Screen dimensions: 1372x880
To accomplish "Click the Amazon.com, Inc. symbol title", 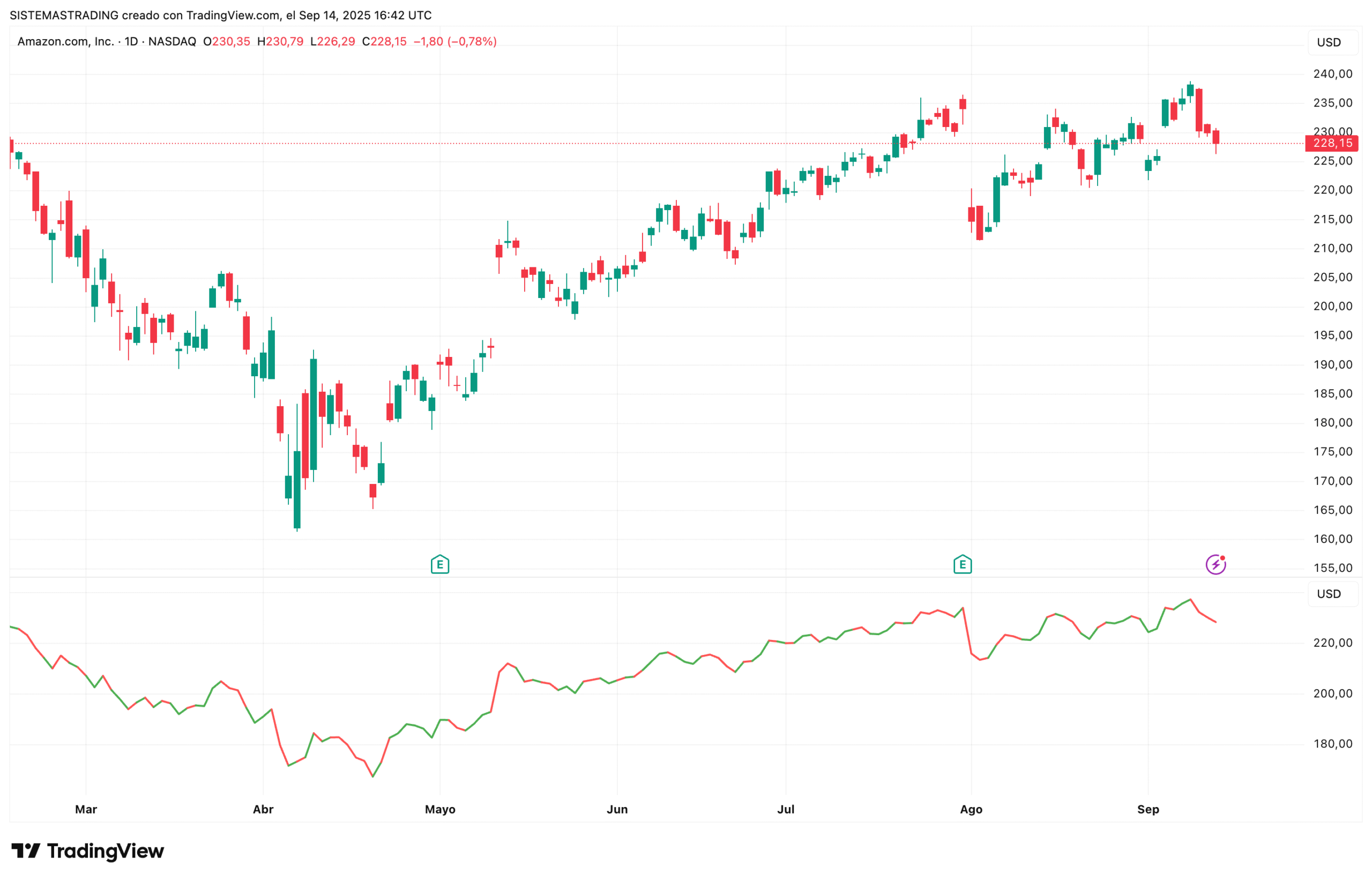I will (65, 41).
